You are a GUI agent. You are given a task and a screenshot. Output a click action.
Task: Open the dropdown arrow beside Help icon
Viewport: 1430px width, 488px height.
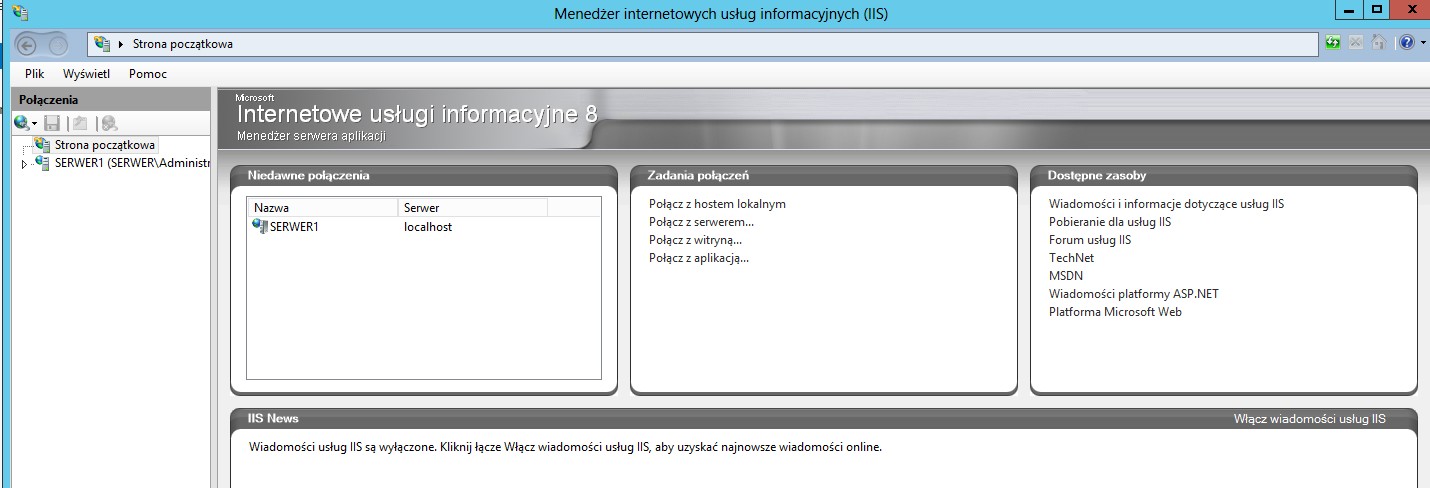pyautogui.click(x=1421, y=44)
